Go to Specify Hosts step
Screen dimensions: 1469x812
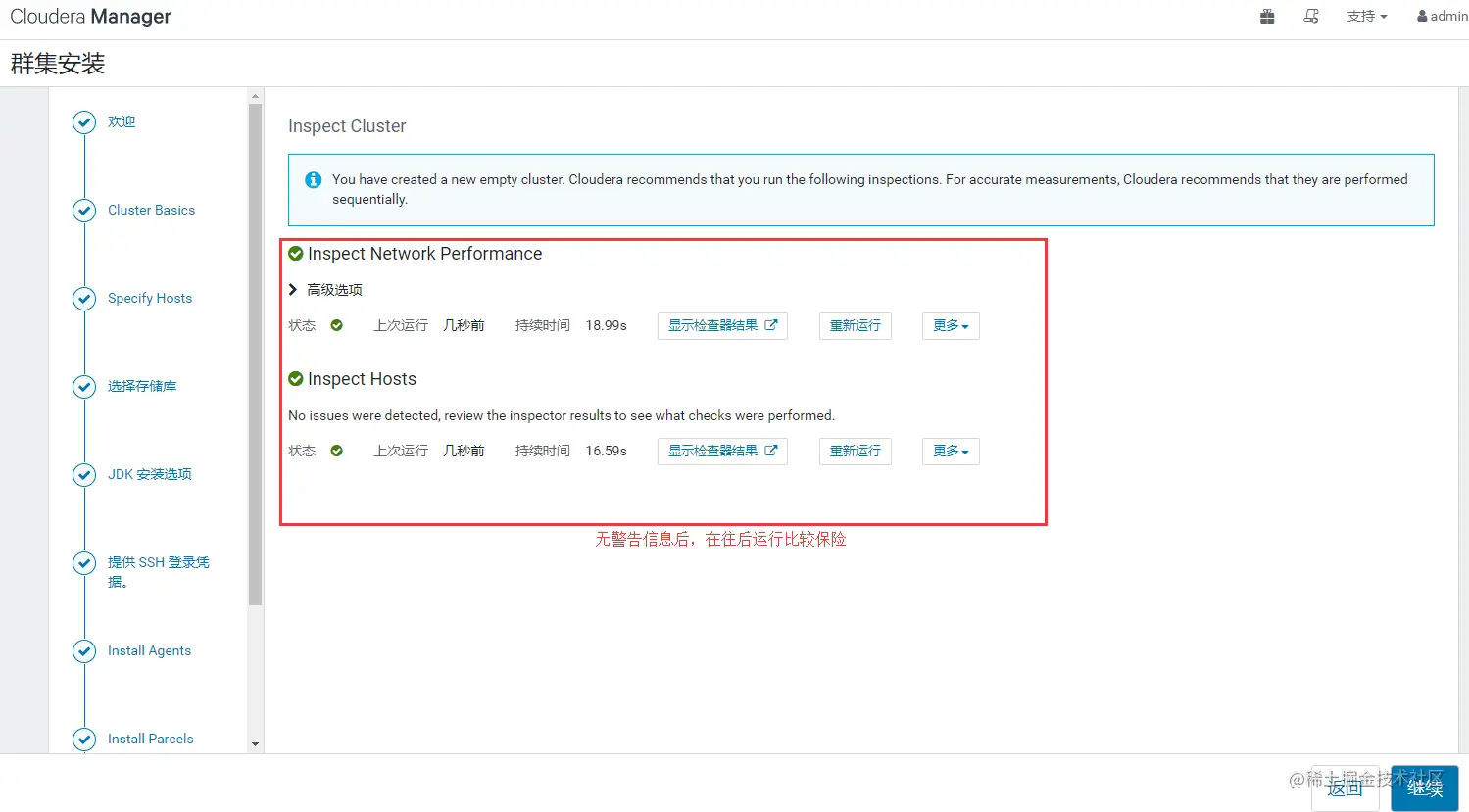(x=150, y=298)
